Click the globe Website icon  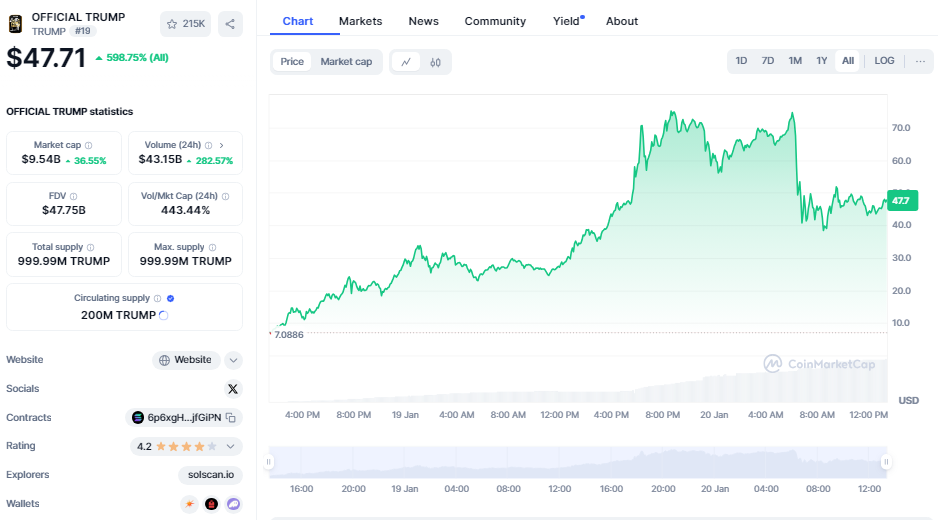165,360
